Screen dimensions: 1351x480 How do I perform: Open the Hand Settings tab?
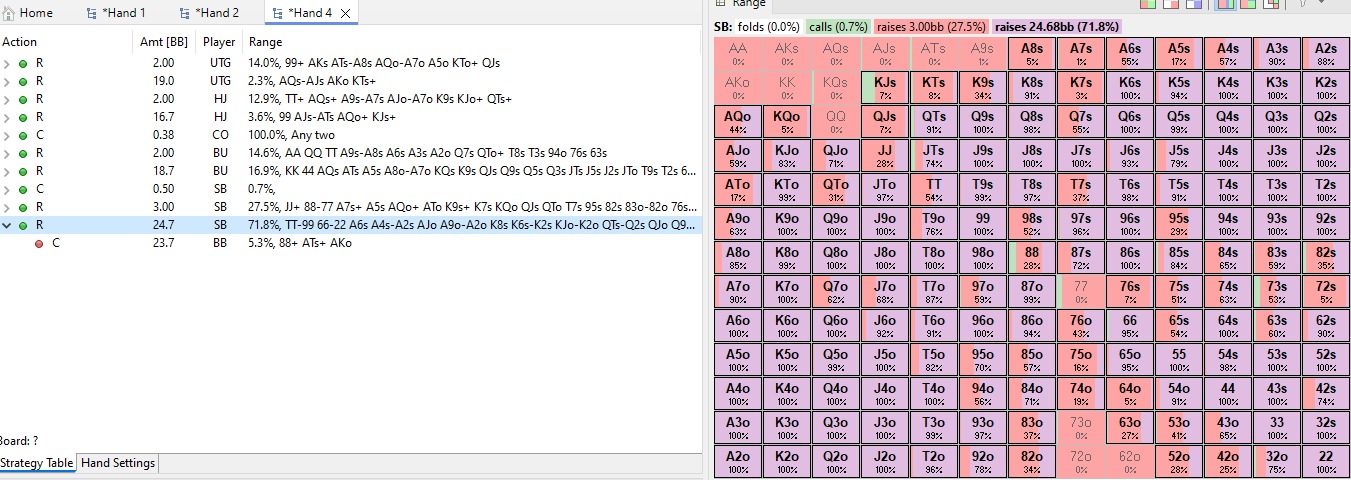pos(118,463)
